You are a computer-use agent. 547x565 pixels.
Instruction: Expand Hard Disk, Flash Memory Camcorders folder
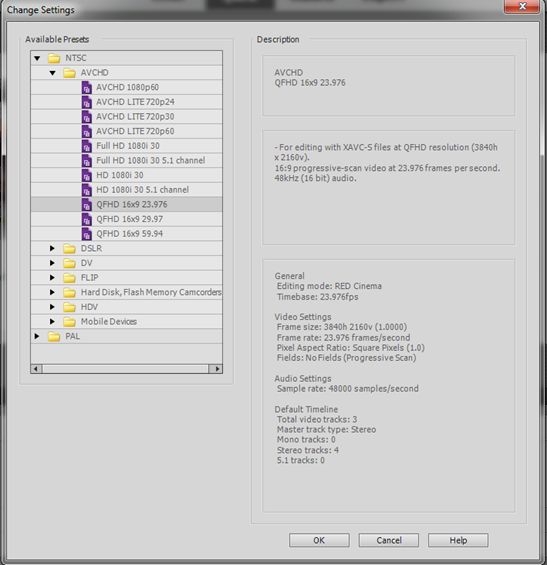coord(52,292)
